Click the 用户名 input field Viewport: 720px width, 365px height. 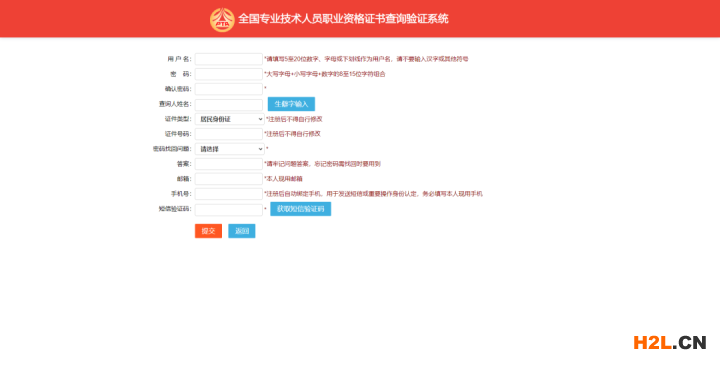[229, 59]
